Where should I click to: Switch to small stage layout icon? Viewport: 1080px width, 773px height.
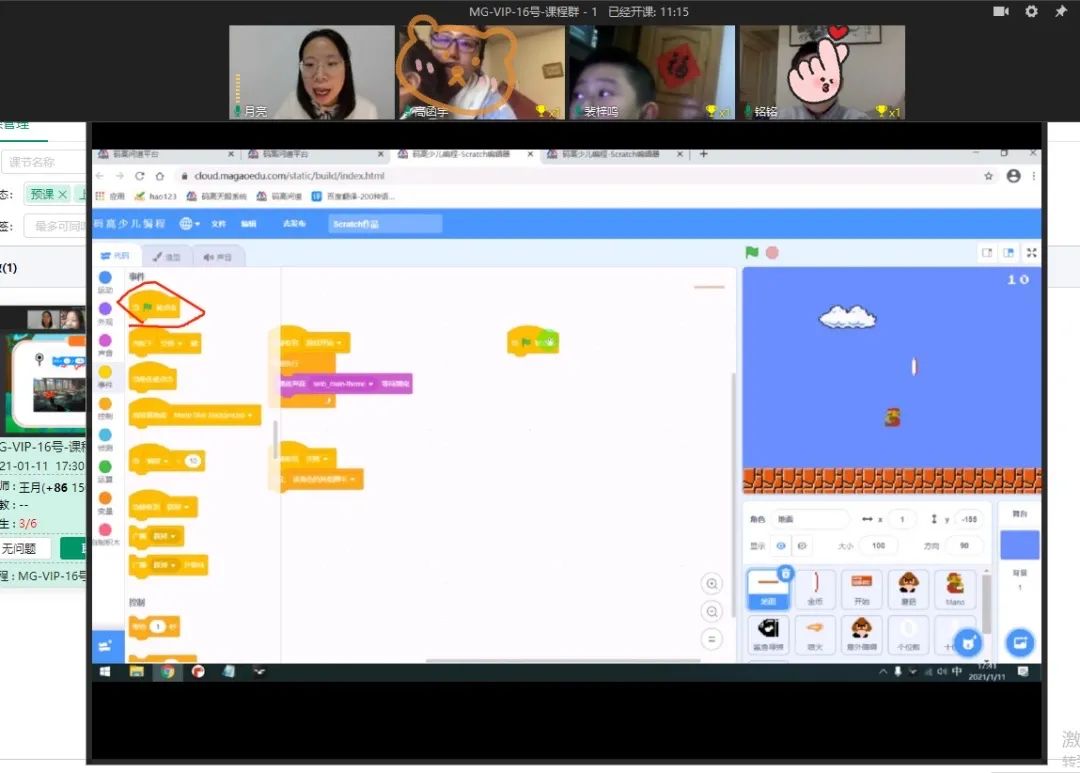[987, 253]
